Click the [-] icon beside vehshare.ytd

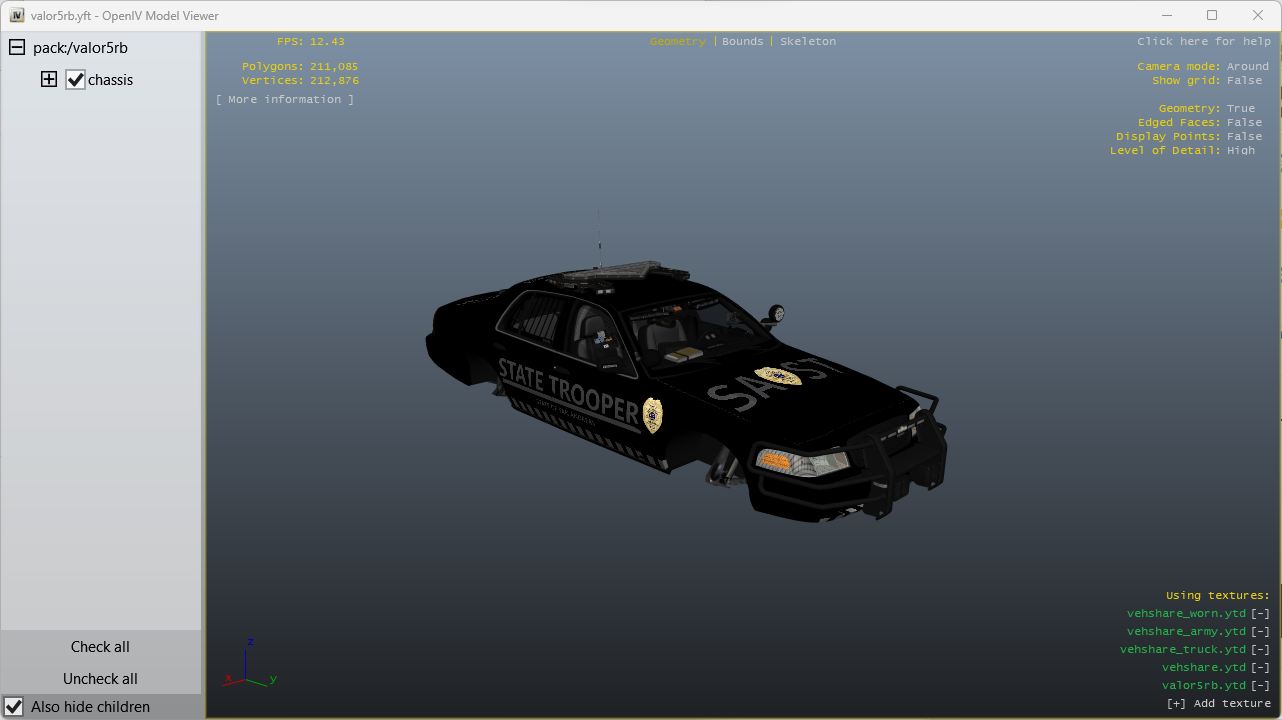(1260, 668)
